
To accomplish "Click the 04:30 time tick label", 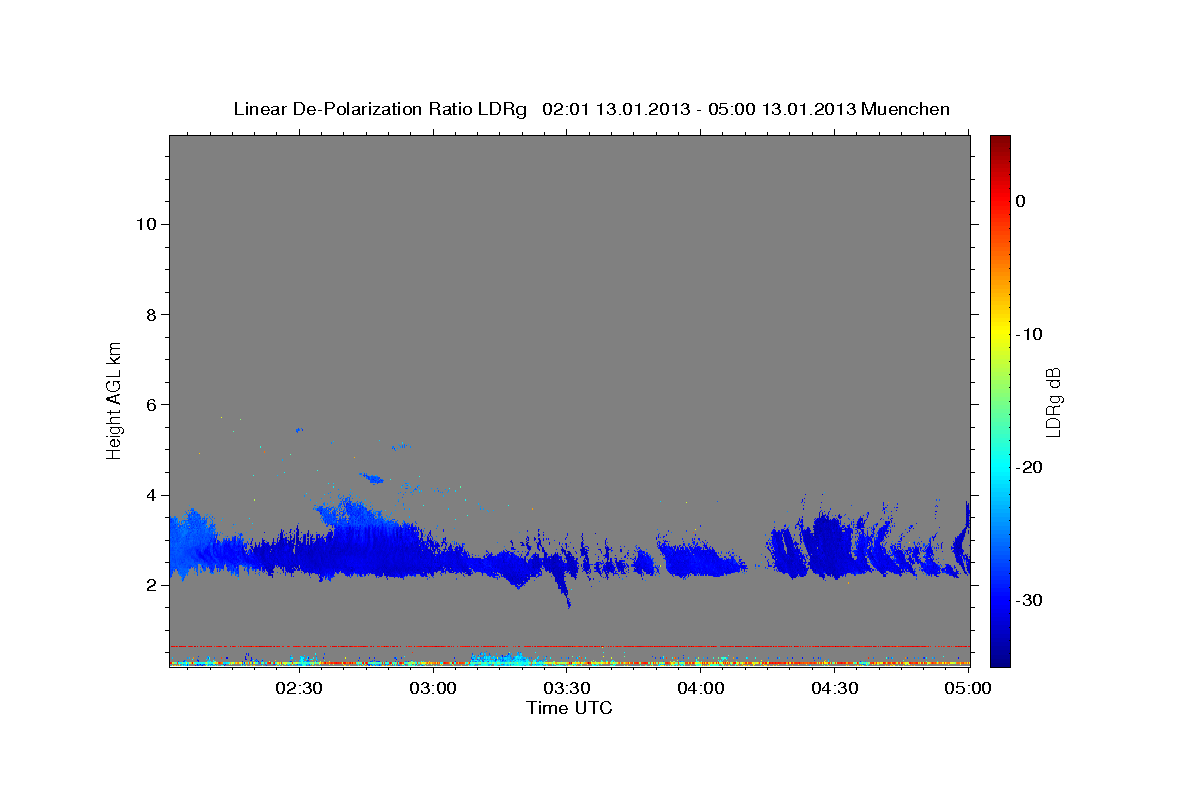I will [835, 688].
